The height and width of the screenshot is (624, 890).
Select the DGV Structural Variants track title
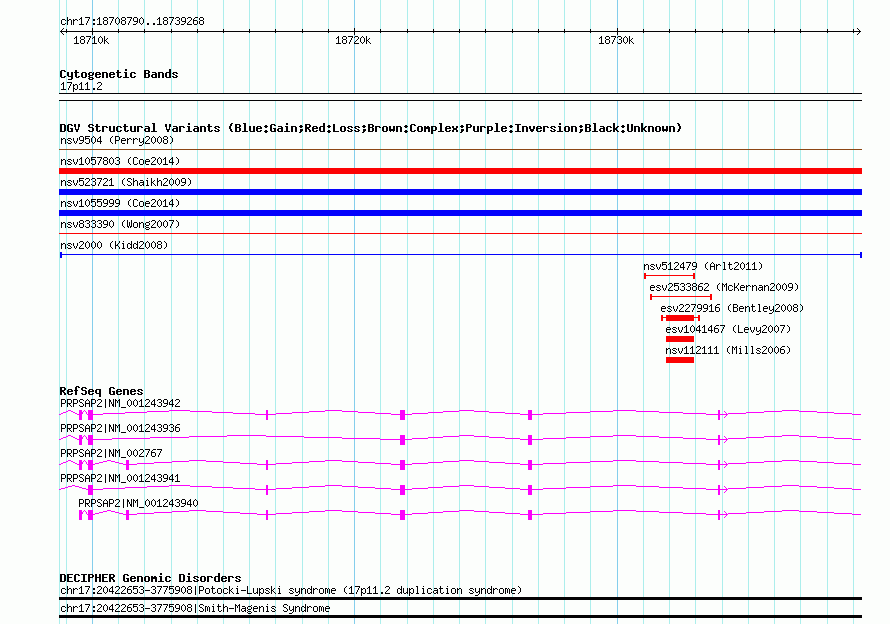pyautogui.click(x=371, y=128)
